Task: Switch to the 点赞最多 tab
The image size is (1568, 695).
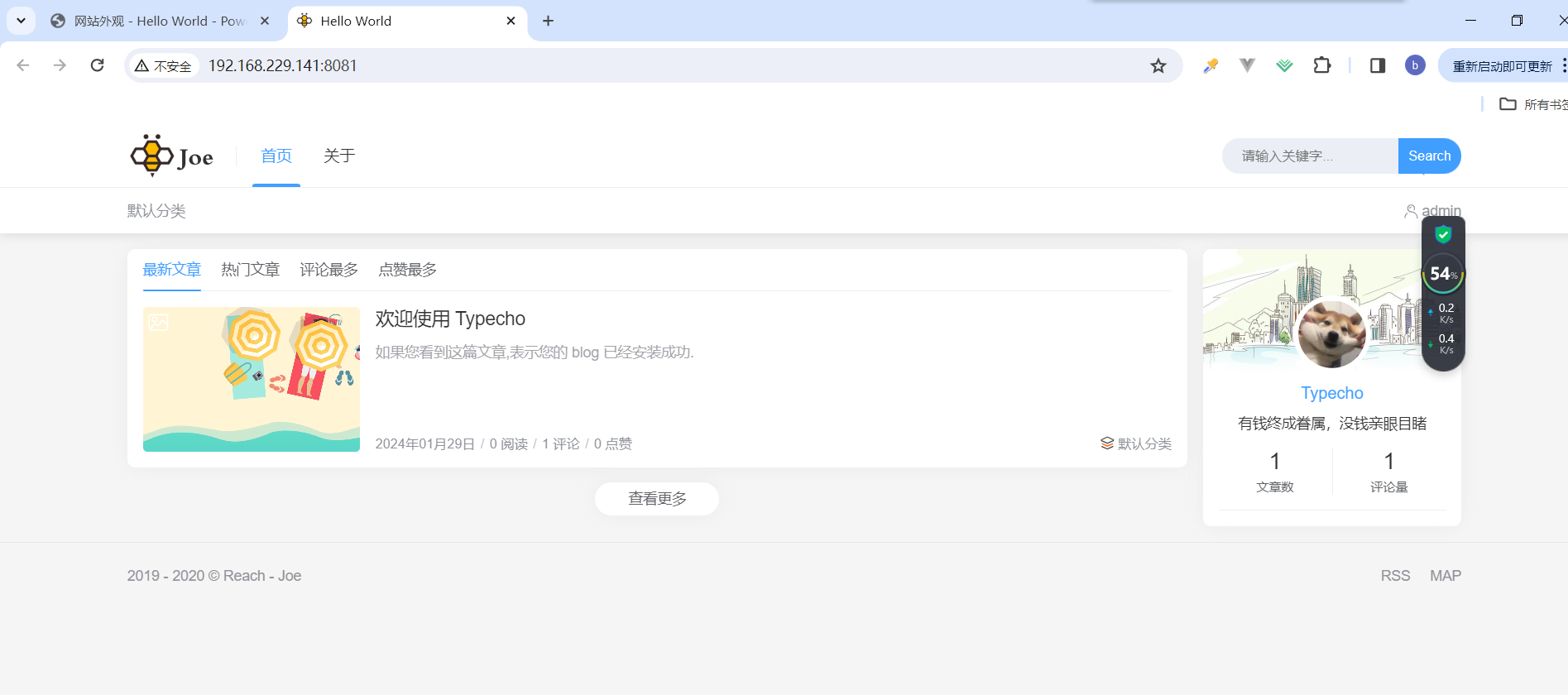Action: 407,270
